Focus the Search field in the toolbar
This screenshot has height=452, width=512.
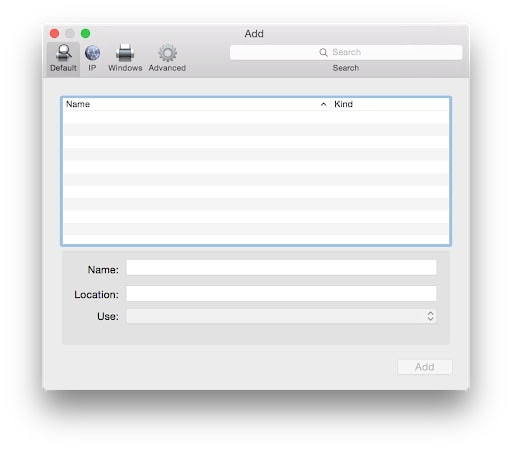pos(346,52)
